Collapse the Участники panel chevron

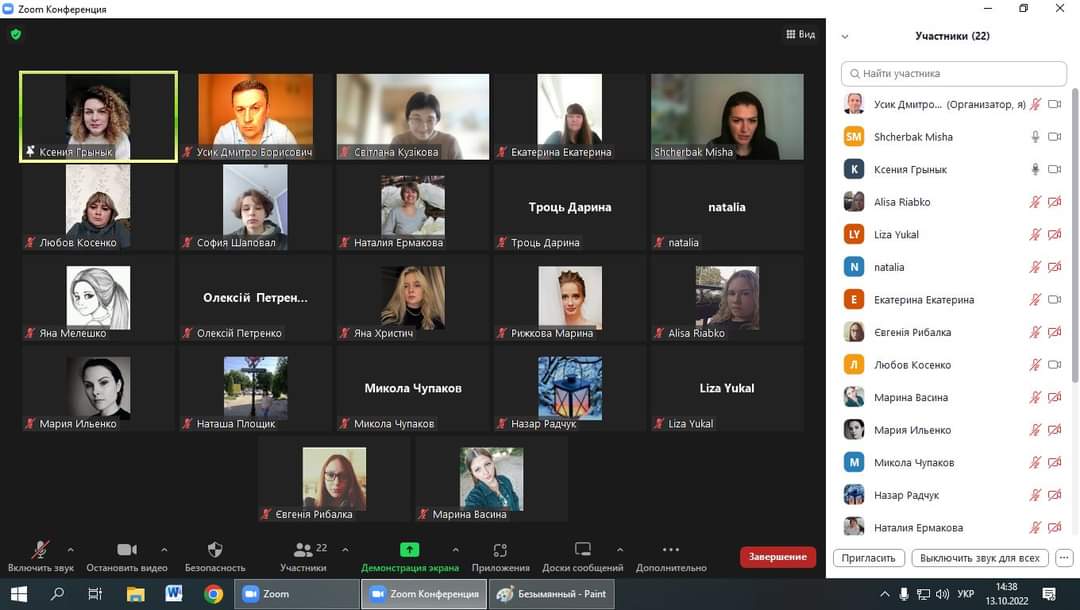point(845,36)
